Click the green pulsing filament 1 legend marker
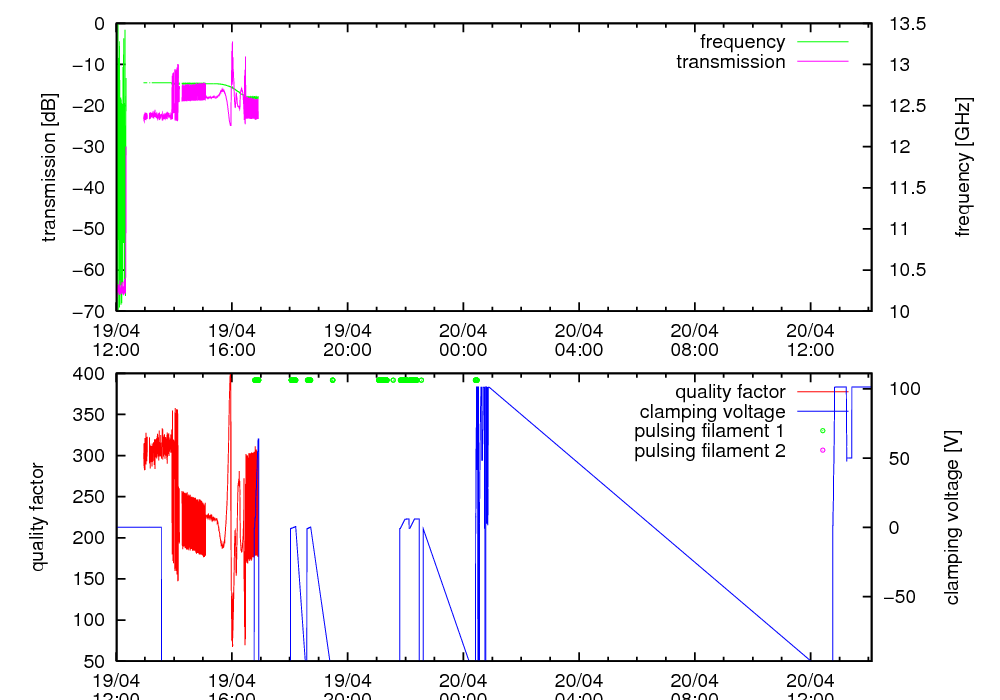This screenshot has width=1000, height=700. coord(822,431)
